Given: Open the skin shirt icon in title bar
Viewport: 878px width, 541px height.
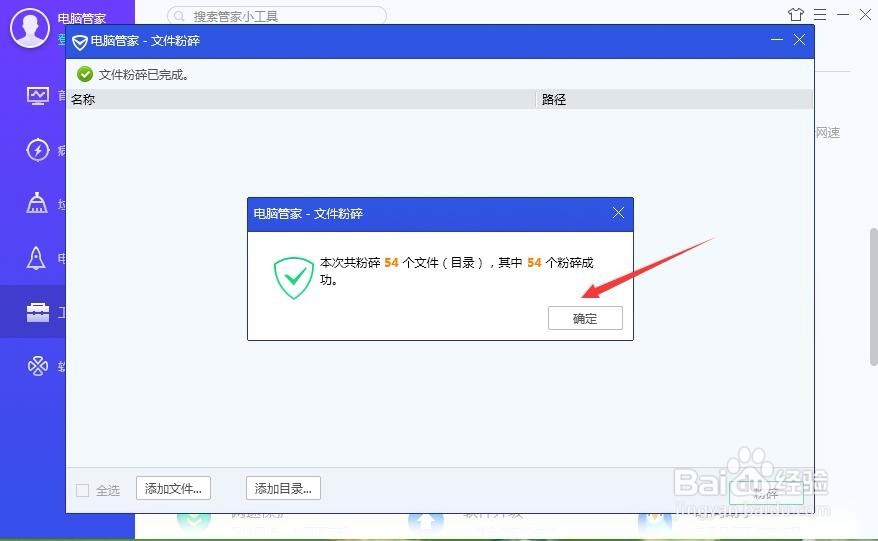Looking at the screenshot, I should tap(796, 15).
